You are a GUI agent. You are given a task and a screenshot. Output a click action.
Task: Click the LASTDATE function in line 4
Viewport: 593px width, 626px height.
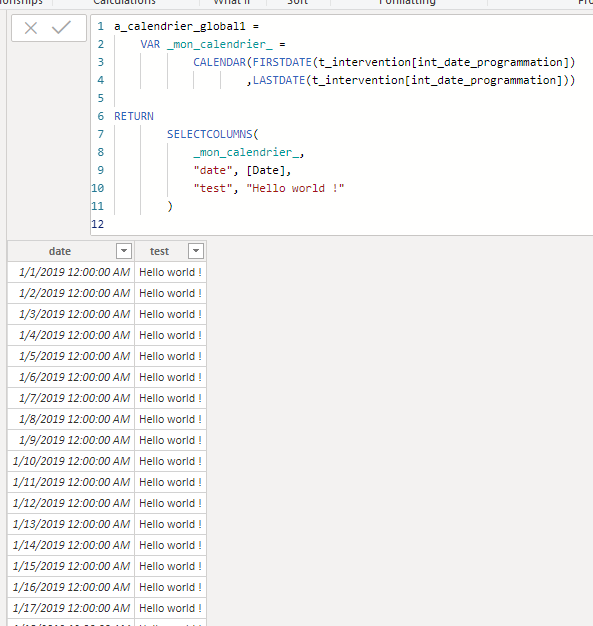(x=279, y=80)
